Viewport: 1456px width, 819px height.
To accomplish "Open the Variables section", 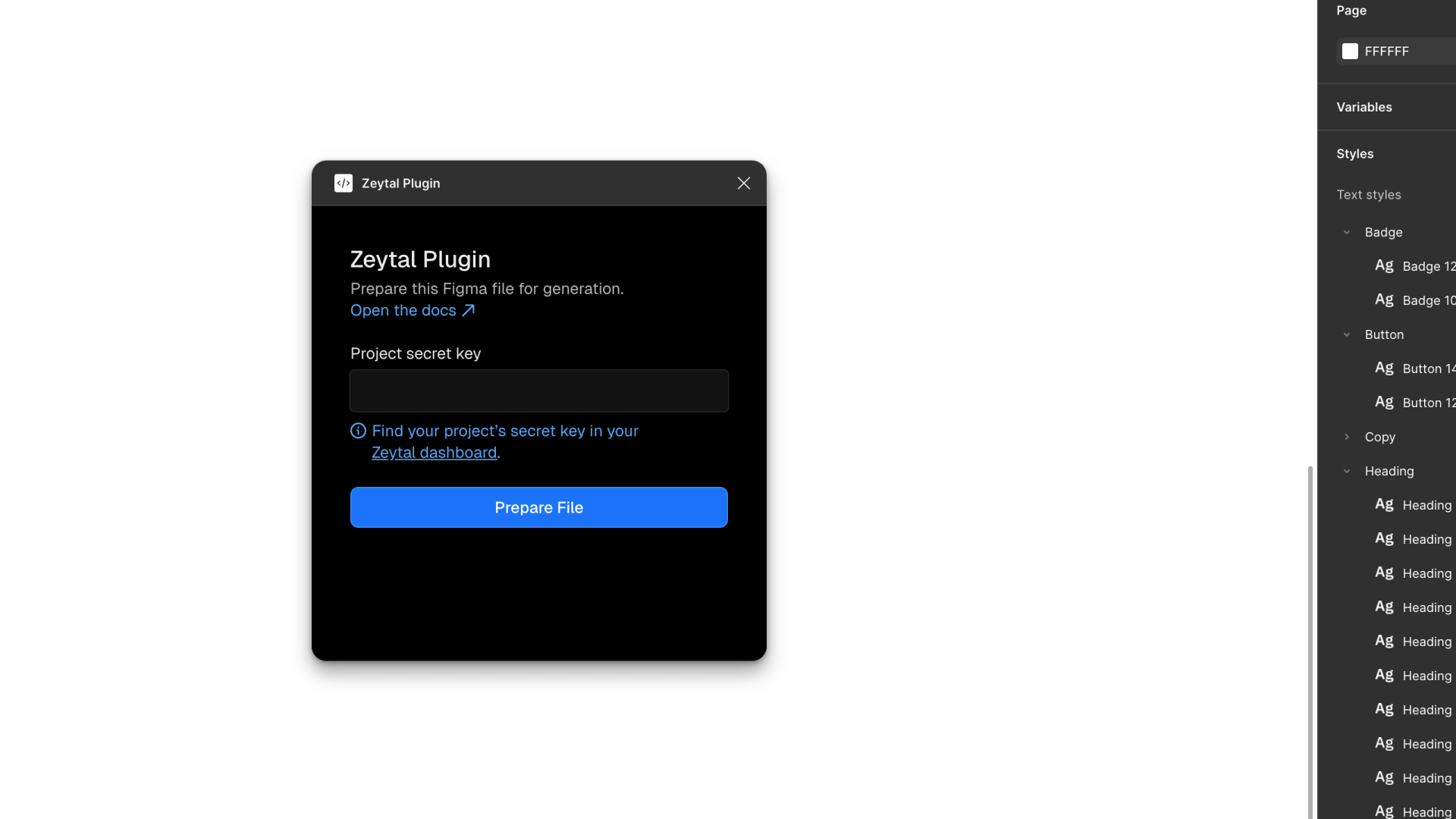I will (x=1364, y=107).
